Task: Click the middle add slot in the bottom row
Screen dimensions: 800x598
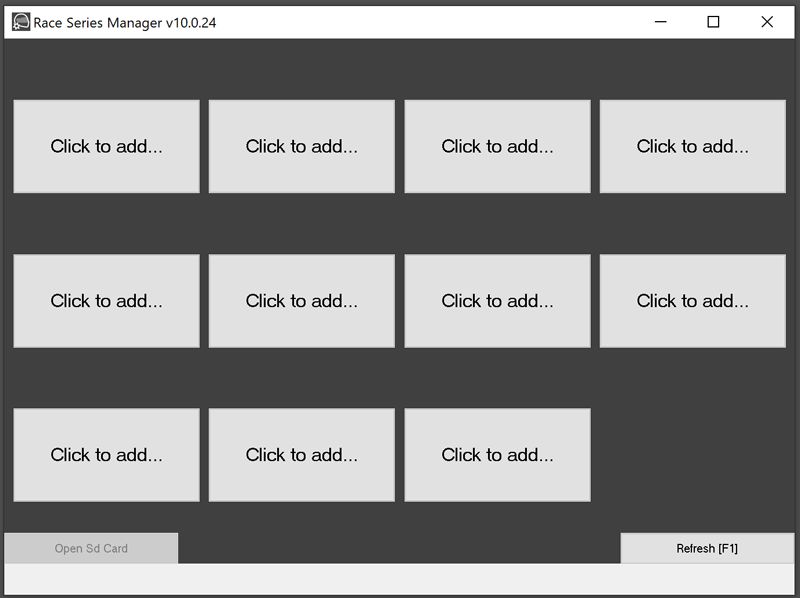Action: point(301,454)
